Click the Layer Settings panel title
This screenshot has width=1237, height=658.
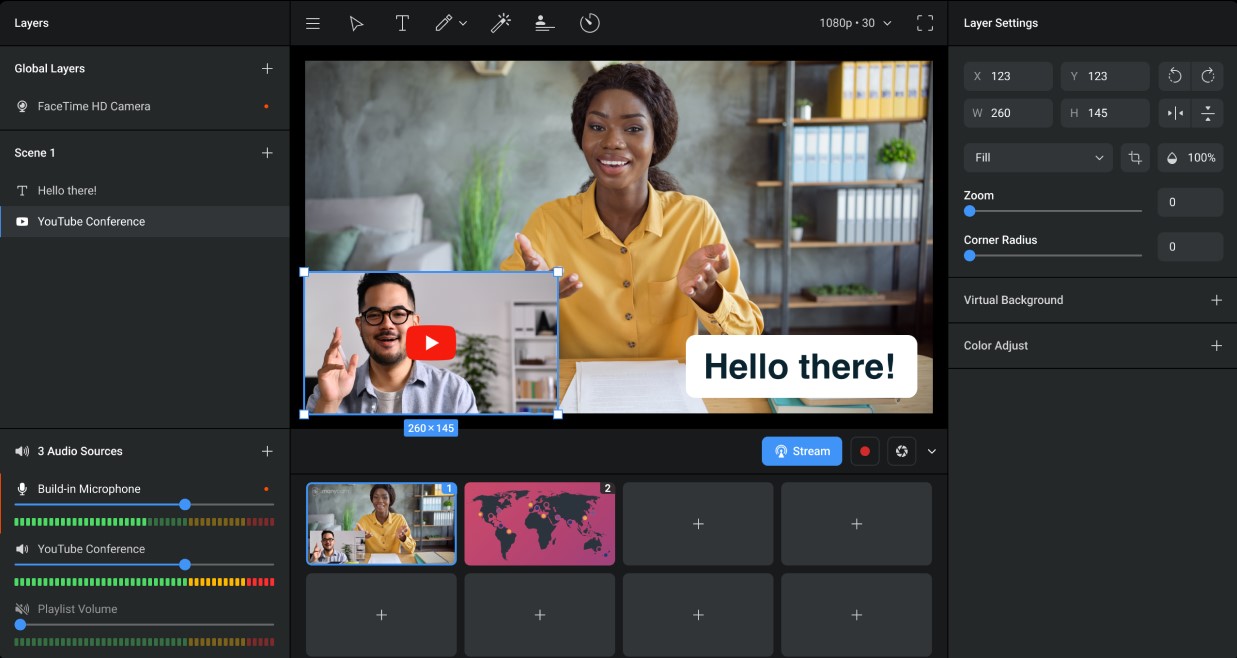tap(1001, 23)
